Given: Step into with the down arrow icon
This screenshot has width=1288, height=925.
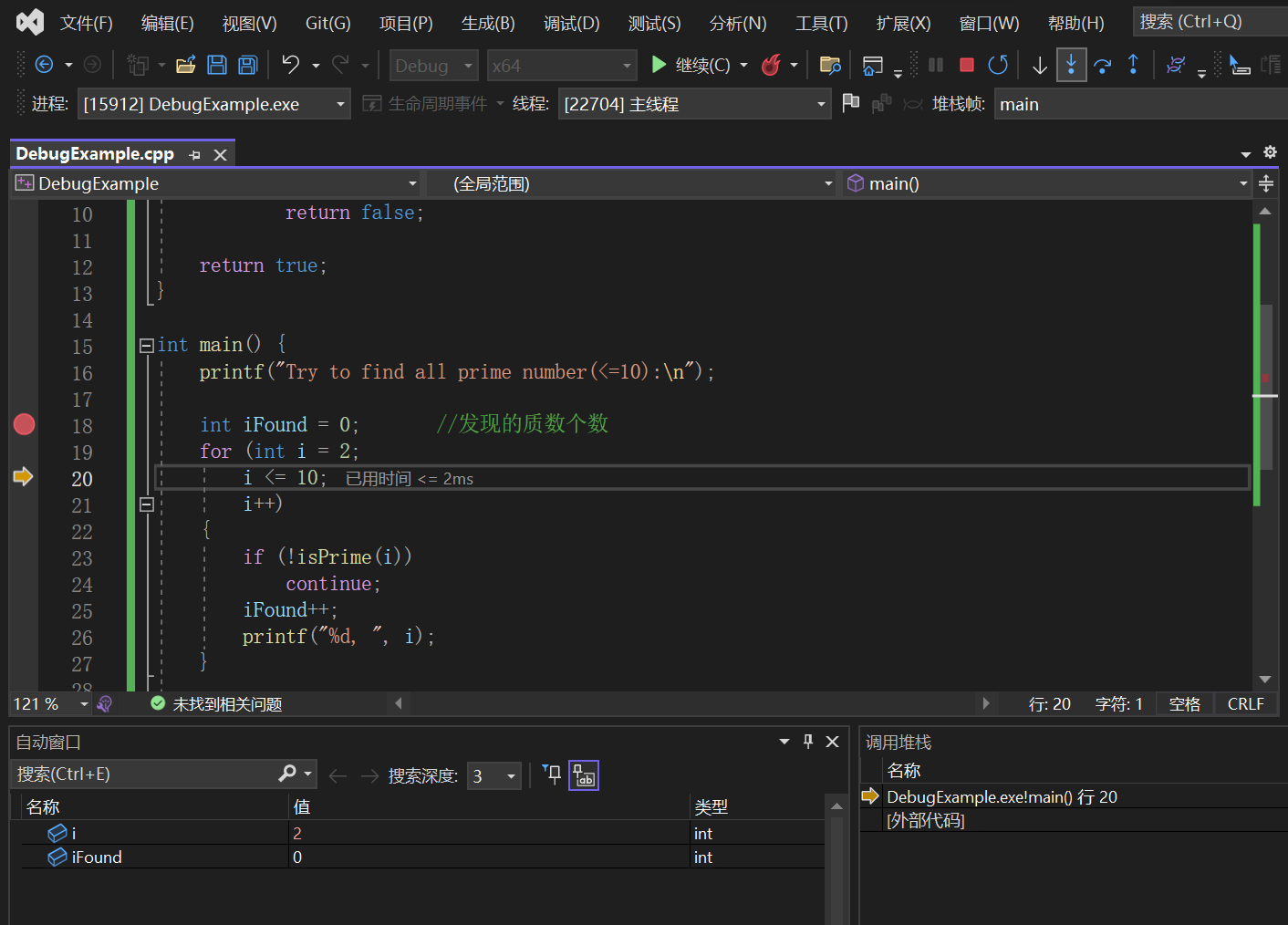Looking at the screenshot, I should (x=1071, y=65).
